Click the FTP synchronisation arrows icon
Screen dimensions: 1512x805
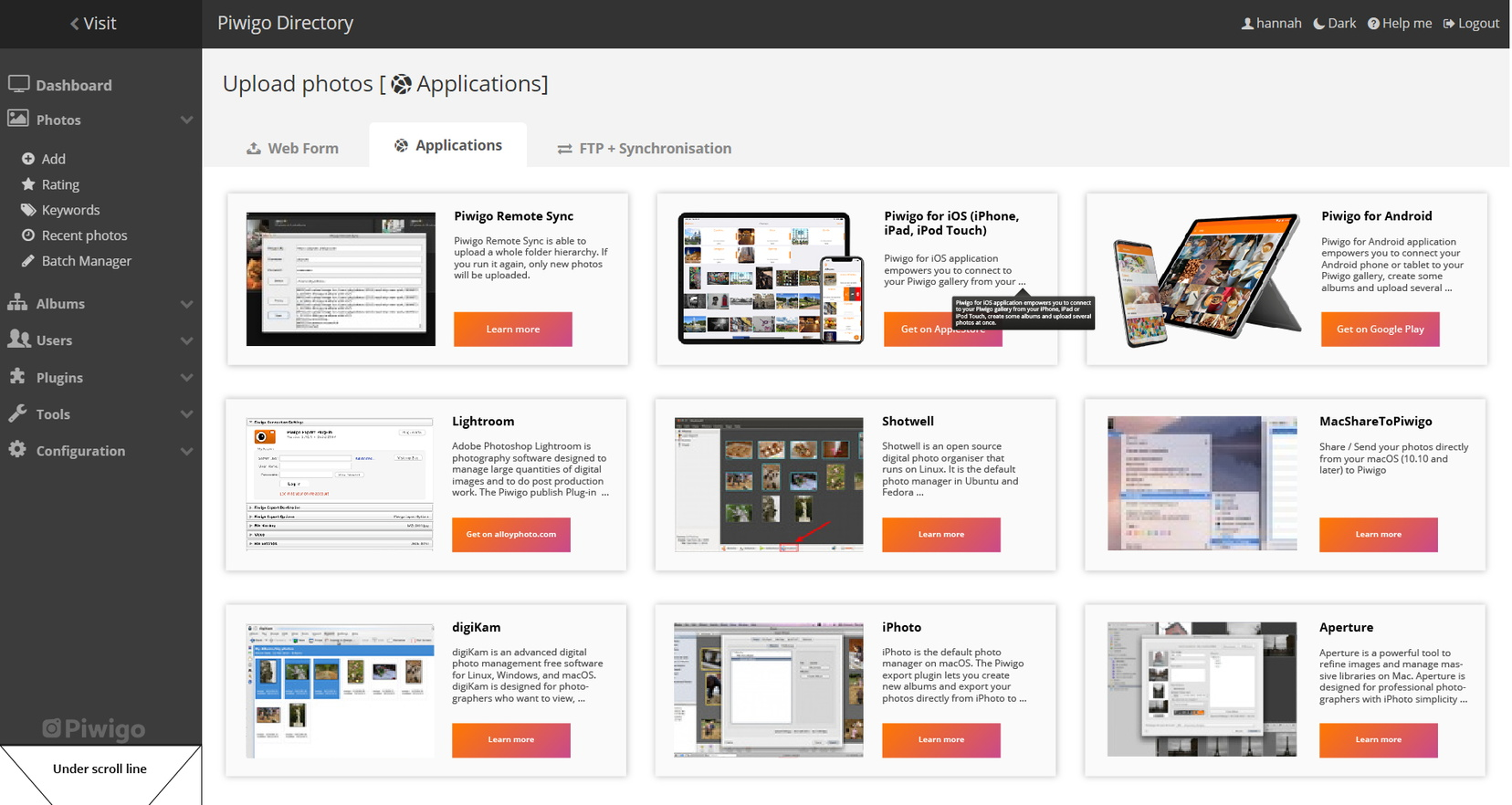click(565, 149)
